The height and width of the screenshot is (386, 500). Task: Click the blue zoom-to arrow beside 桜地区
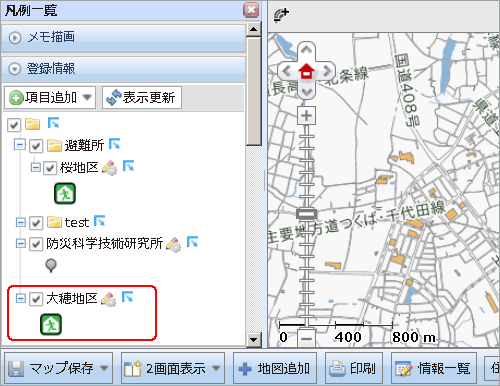point(128,166)
